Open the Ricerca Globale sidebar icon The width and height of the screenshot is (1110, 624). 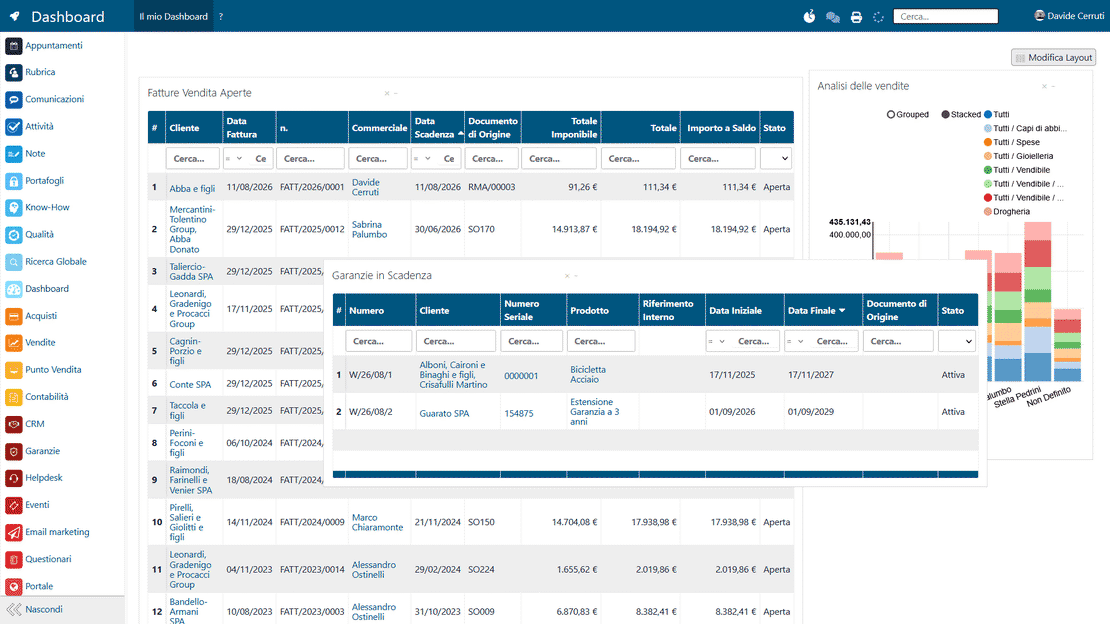click(13, 262)
